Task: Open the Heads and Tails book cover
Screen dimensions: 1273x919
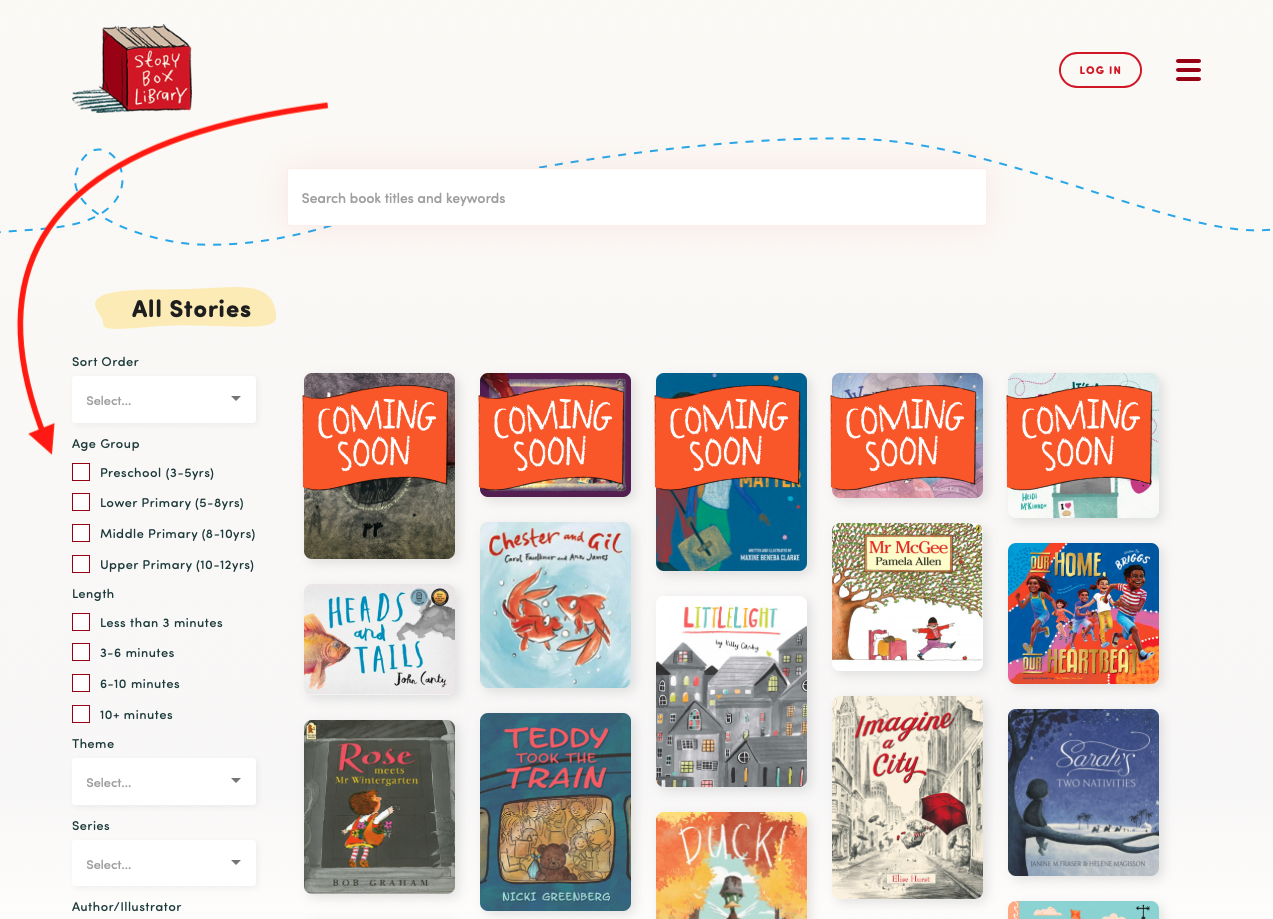Action: click(379, 640)
